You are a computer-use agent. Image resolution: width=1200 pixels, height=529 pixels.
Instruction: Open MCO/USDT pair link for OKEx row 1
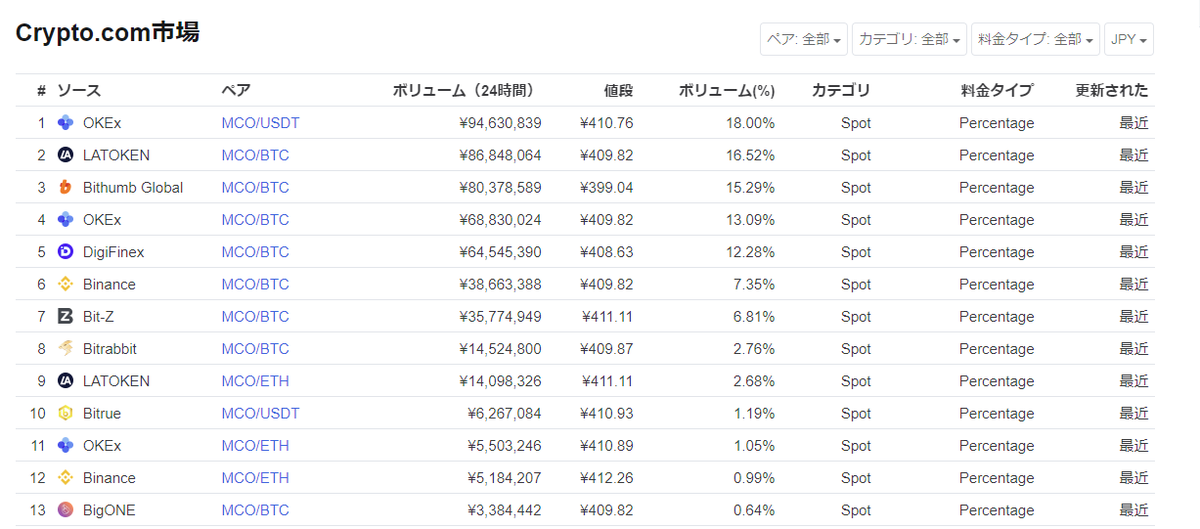click(260, 123)
